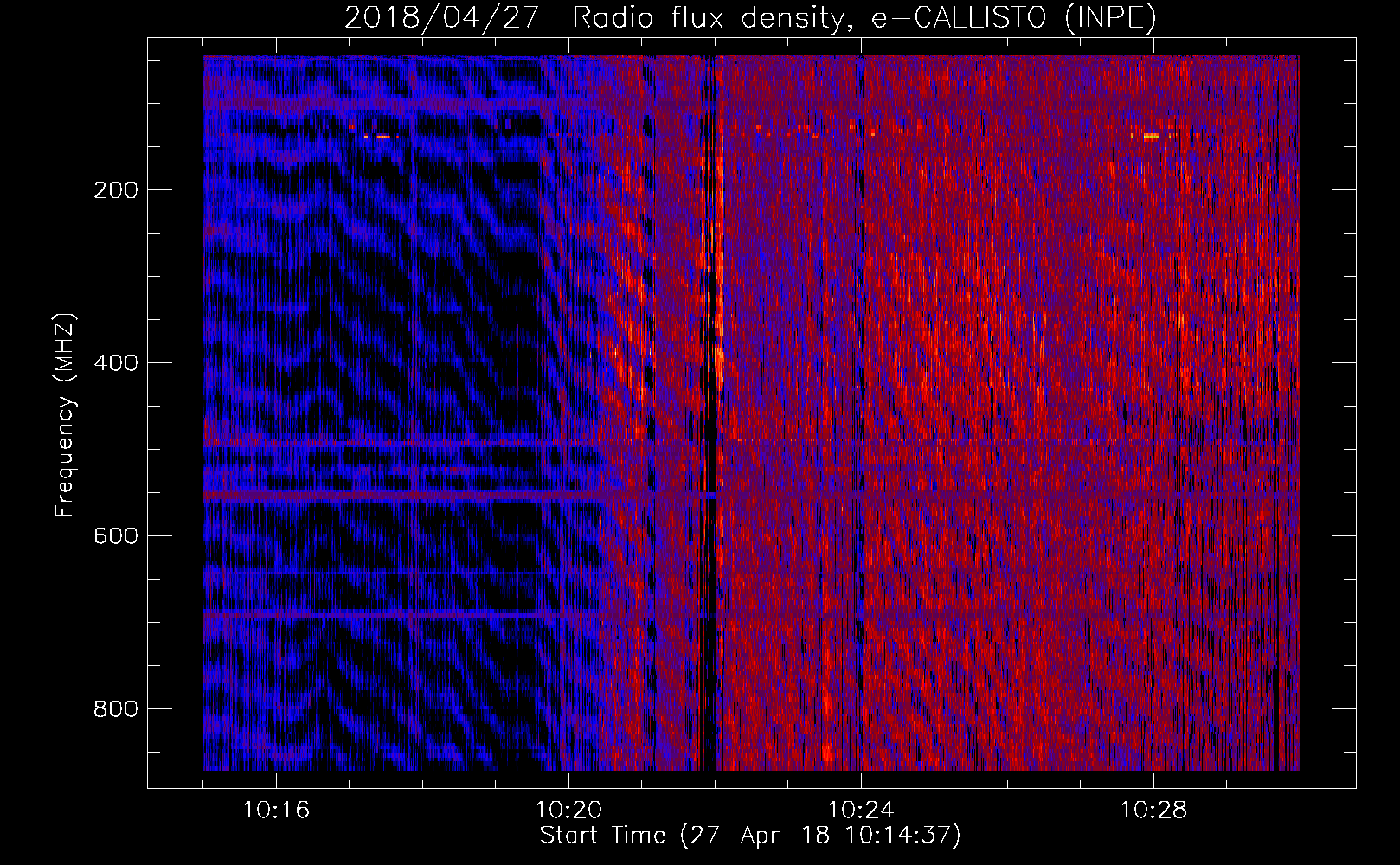Click the 600 frequency tick label
This screenshot has height=865, width=1400.
point(116,536)
